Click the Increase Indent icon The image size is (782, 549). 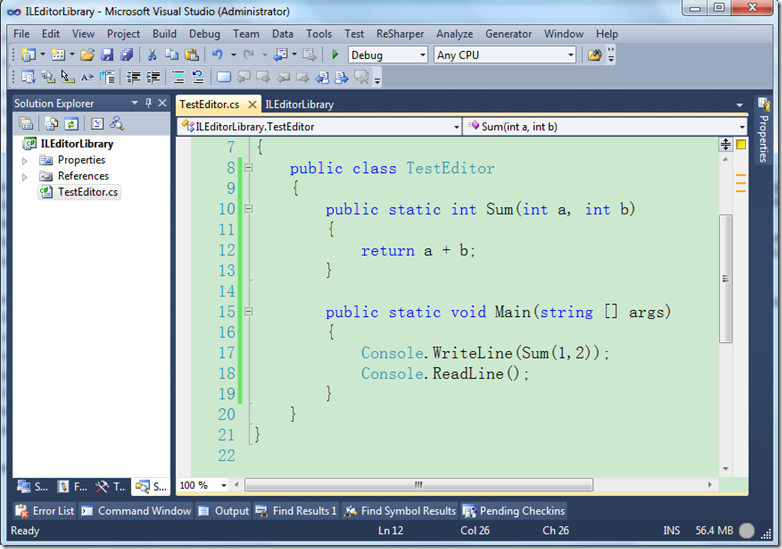[x=153, y=77]
